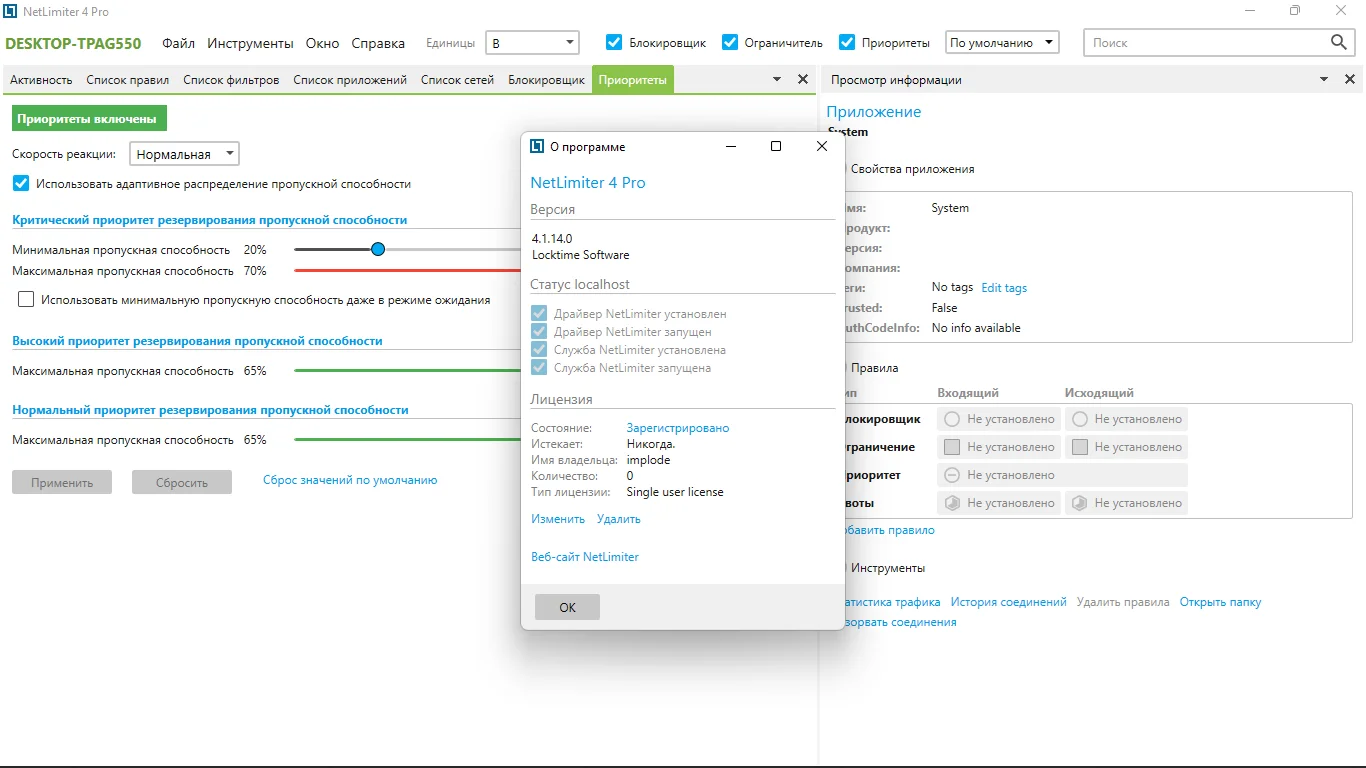Click 'Приоритеты включены' green button
The width and height of the screenshot is (1366, 768).
pyautogui.click(x=90, y=118)
